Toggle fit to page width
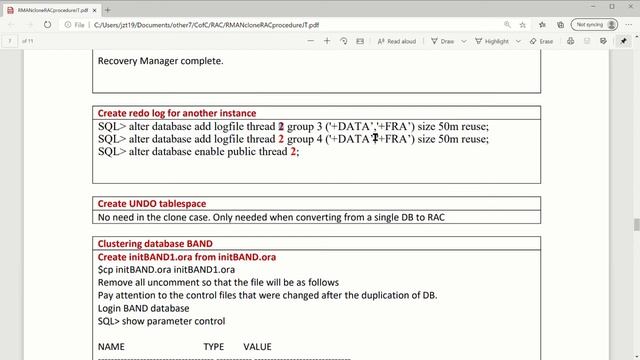The image size is (640, 360). point(360,41)
